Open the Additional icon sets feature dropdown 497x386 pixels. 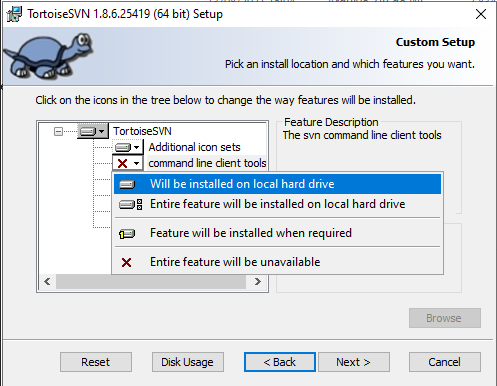(x=128, y=147)
